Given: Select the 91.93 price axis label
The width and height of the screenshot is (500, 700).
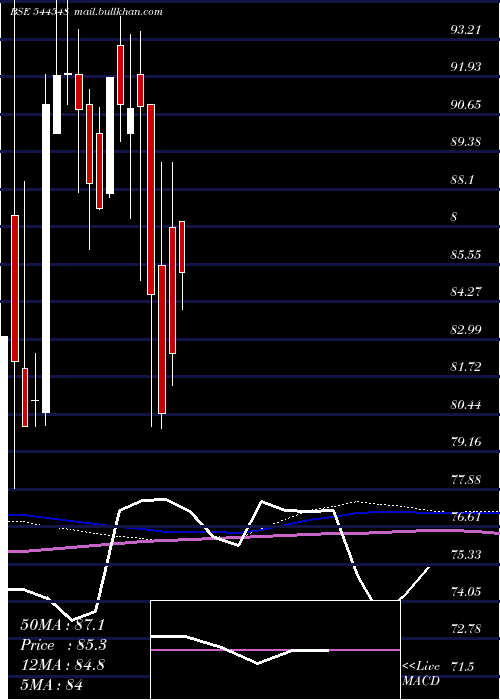Looking at the screenshot, I should (x=466, y=67).
